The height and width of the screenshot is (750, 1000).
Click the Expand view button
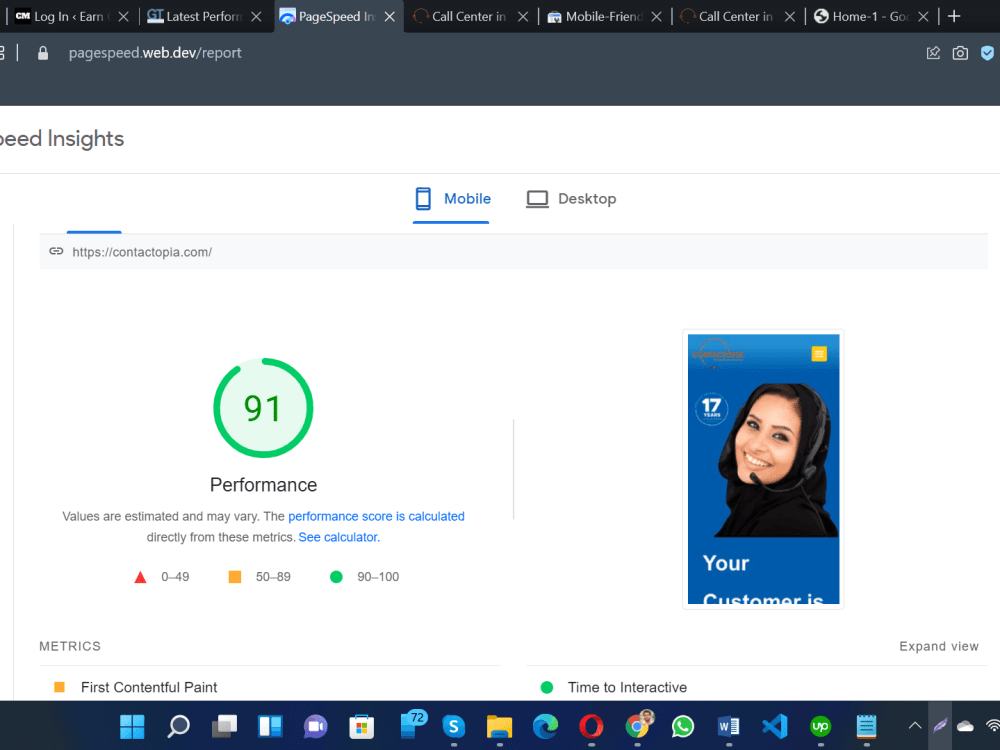coord(939,646)
